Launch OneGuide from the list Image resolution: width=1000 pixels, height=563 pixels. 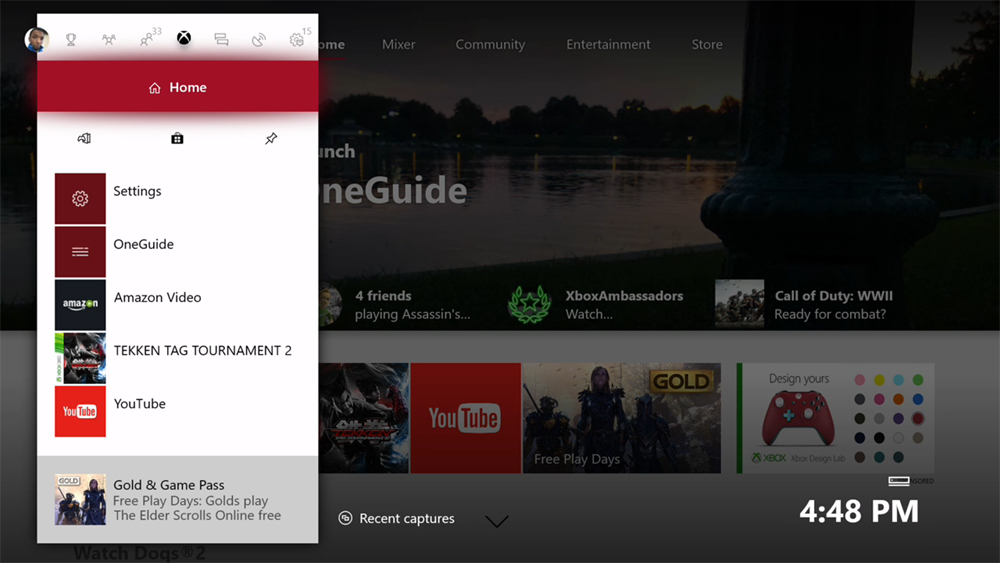[177, 252]
